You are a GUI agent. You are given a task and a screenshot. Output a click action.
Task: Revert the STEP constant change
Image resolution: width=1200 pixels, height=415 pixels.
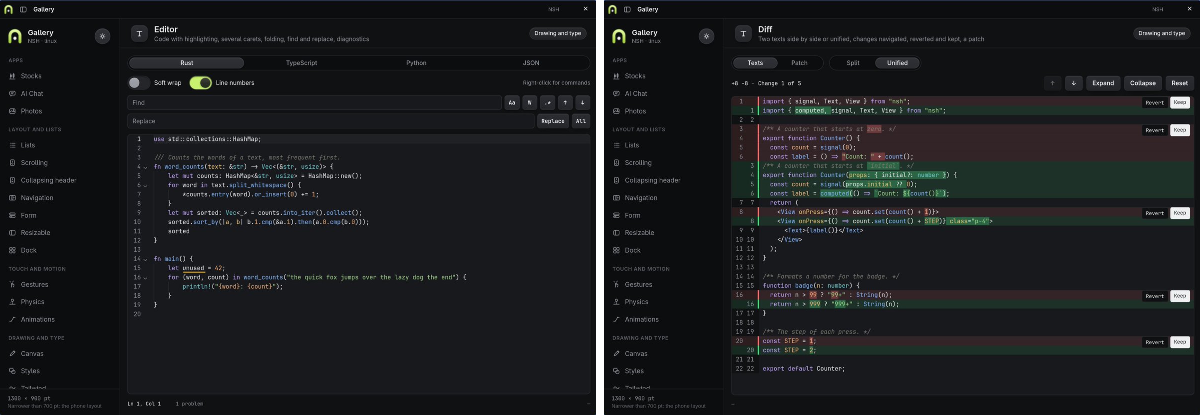click(x=1154, y=342)
